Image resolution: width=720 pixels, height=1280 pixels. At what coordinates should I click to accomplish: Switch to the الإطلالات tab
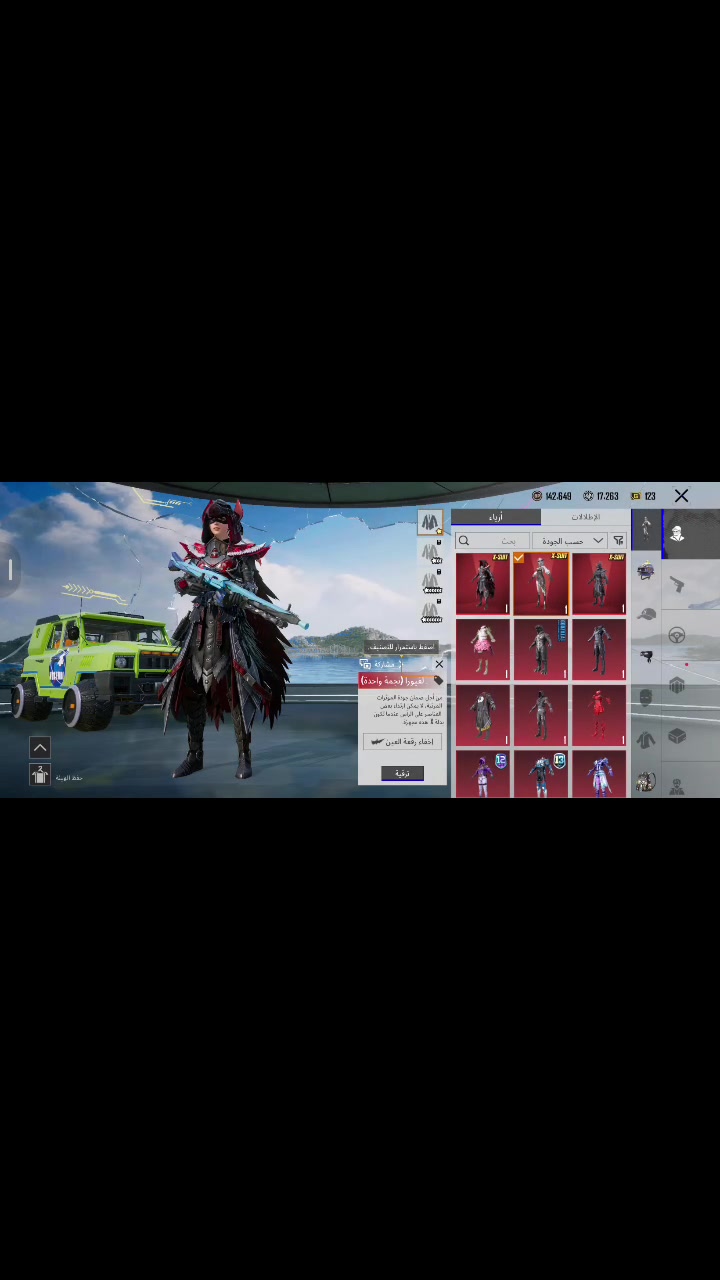pos(585,517)
